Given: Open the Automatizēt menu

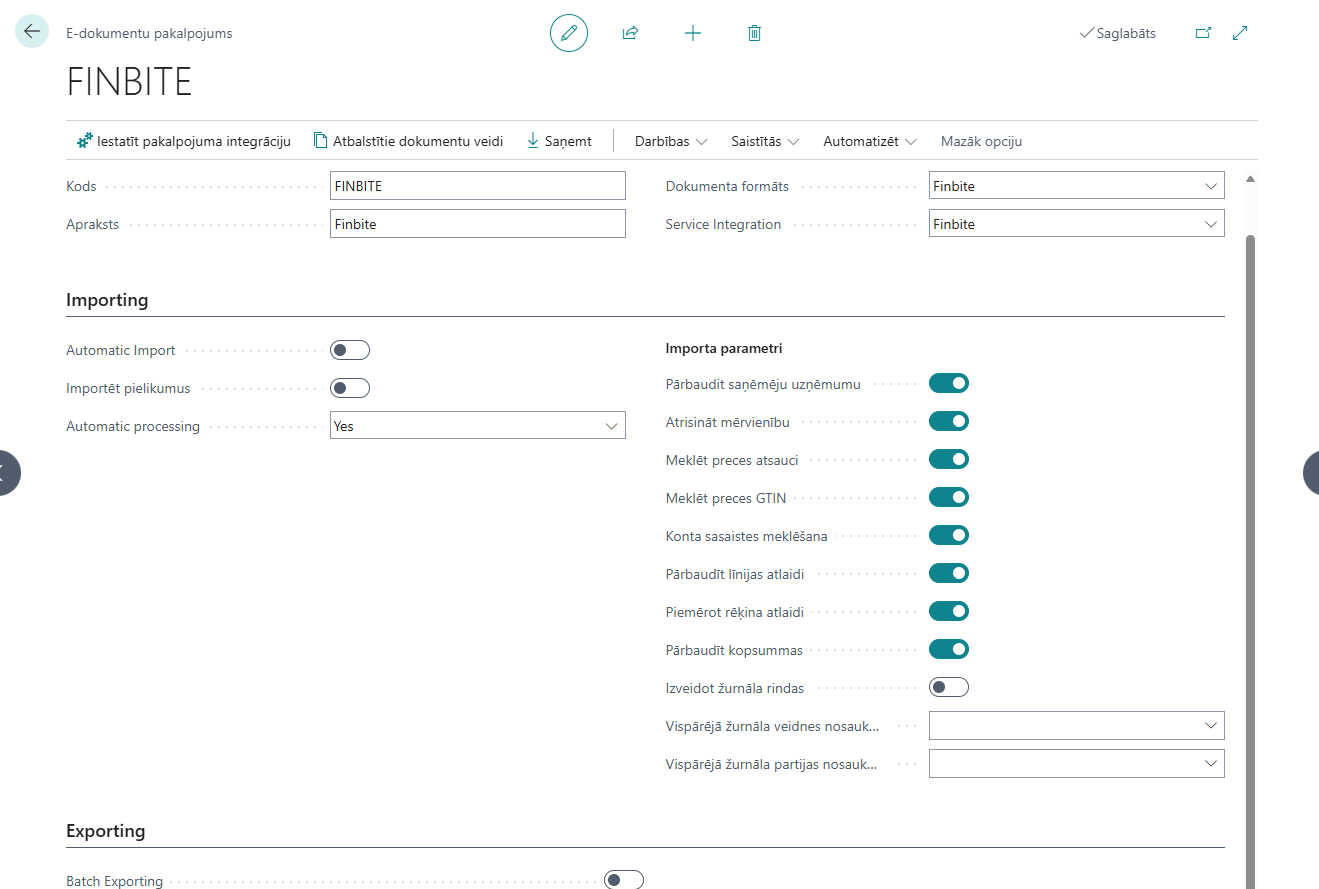Looking at the screenshot, I should (870, 141).
